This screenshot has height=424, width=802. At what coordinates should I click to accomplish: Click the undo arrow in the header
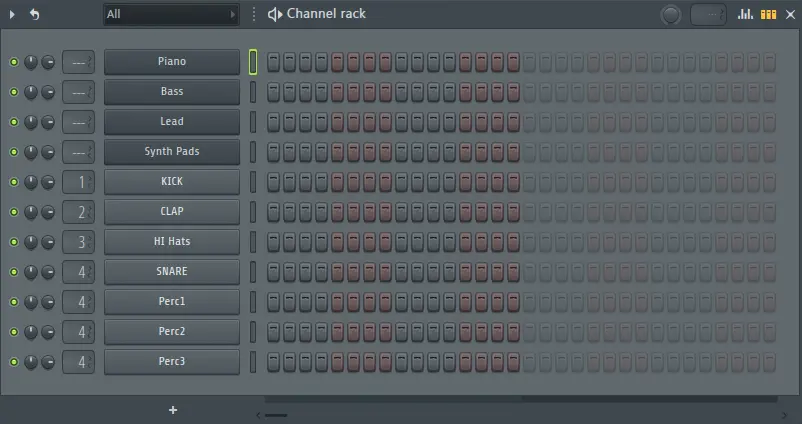point(34,14)
